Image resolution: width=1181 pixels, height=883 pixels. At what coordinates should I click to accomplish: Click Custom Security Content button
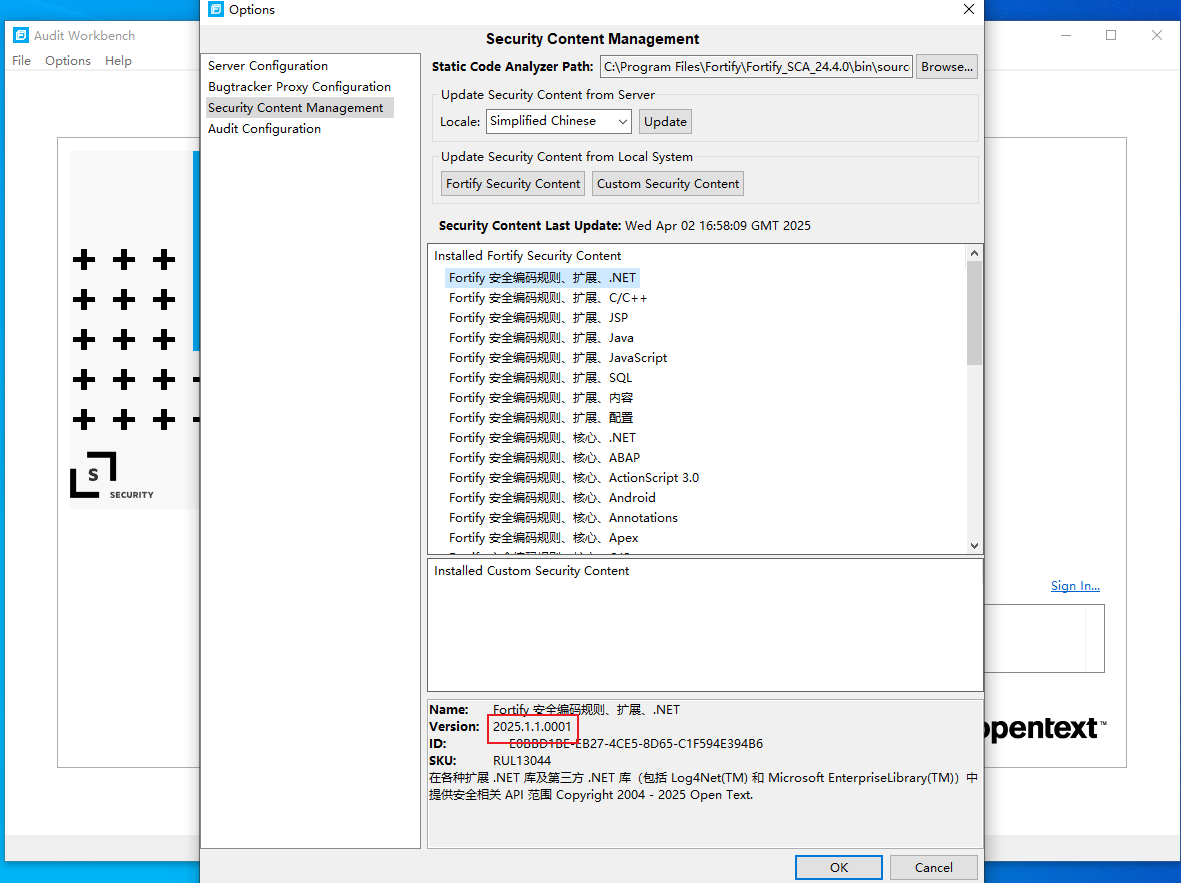668,184
